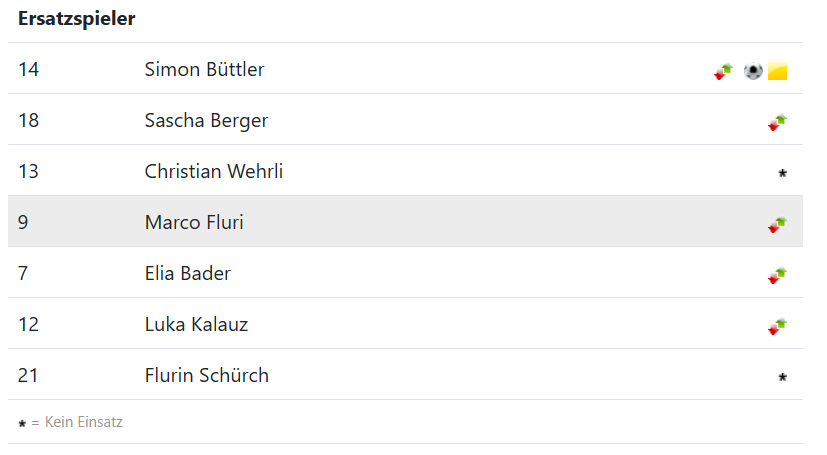Click Elia Bader's substitution icon

(x=777, y=275)
